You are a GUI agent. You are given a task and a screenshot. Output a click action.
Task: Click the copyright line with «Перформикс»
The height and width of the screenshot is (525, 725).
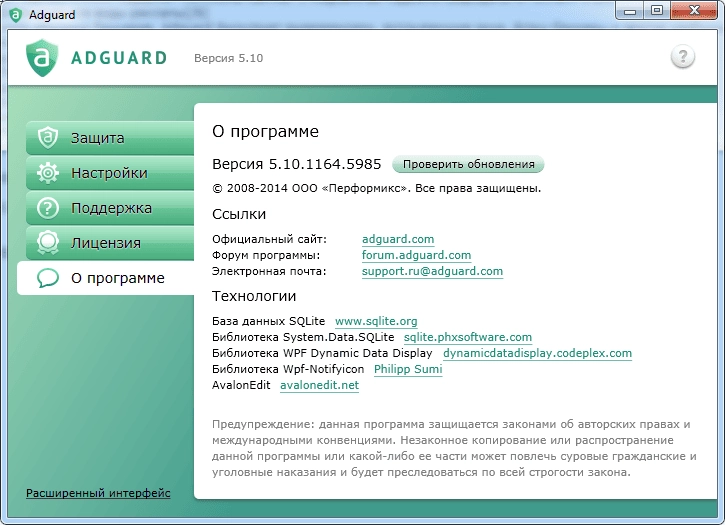(376, 188)
